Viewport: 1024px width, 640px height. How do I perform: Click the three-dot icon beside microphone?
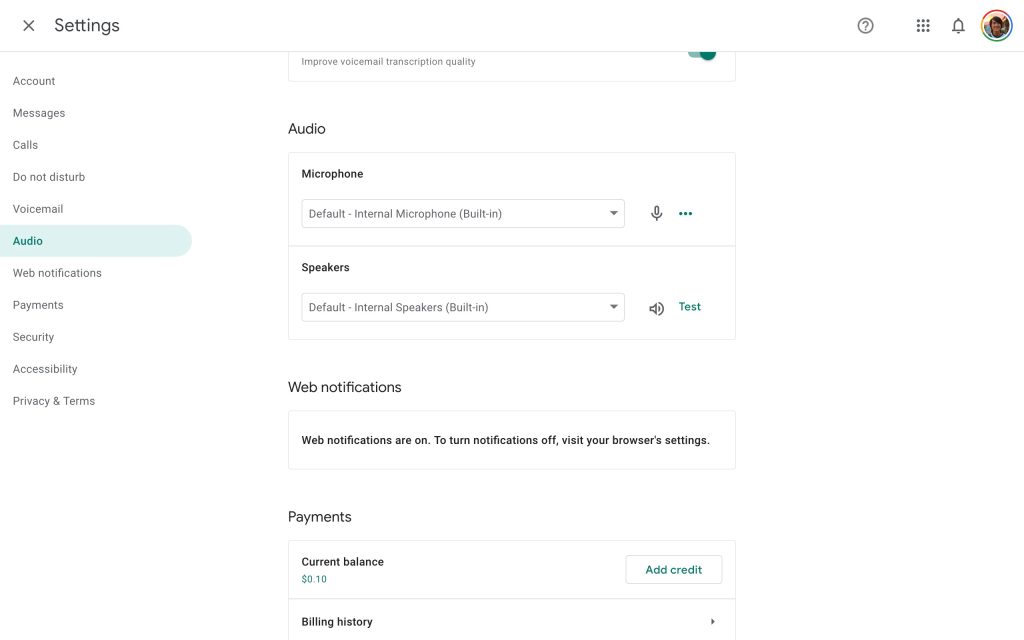click(x=685, y=213)
